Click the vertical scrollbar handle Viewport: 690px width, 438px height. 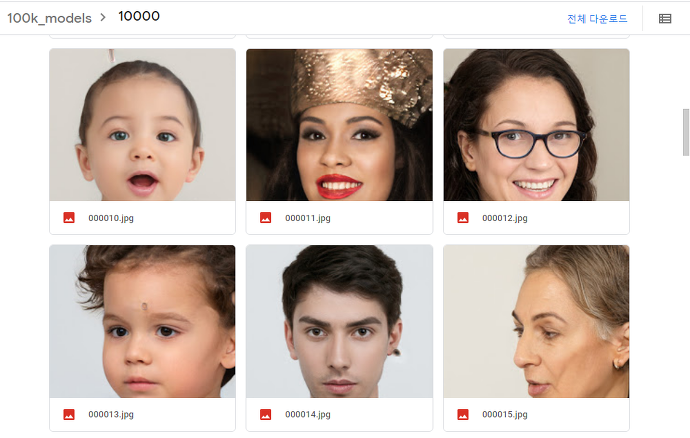point(686,132)
